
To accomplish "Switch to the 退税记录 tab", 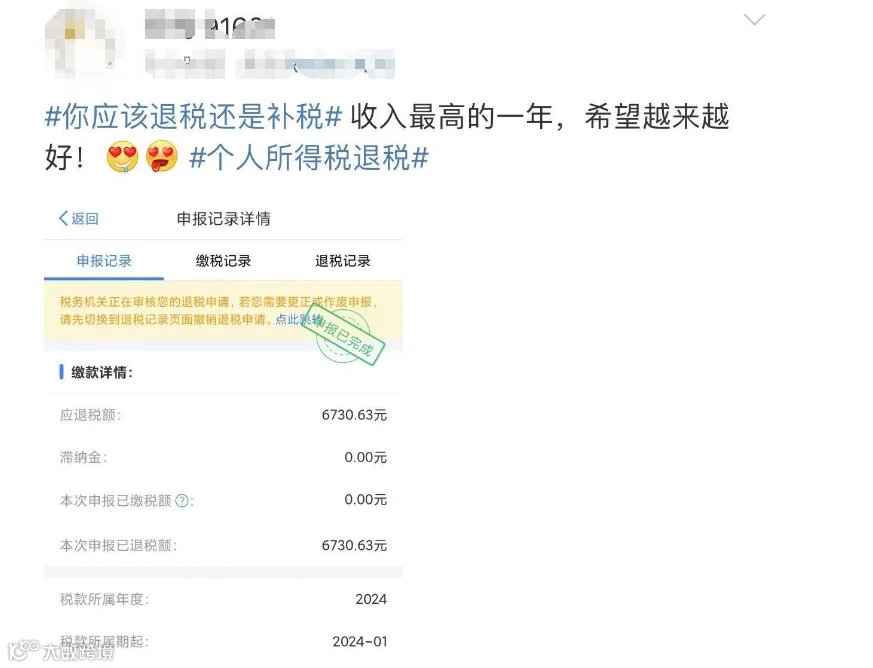I will (343, 261).
